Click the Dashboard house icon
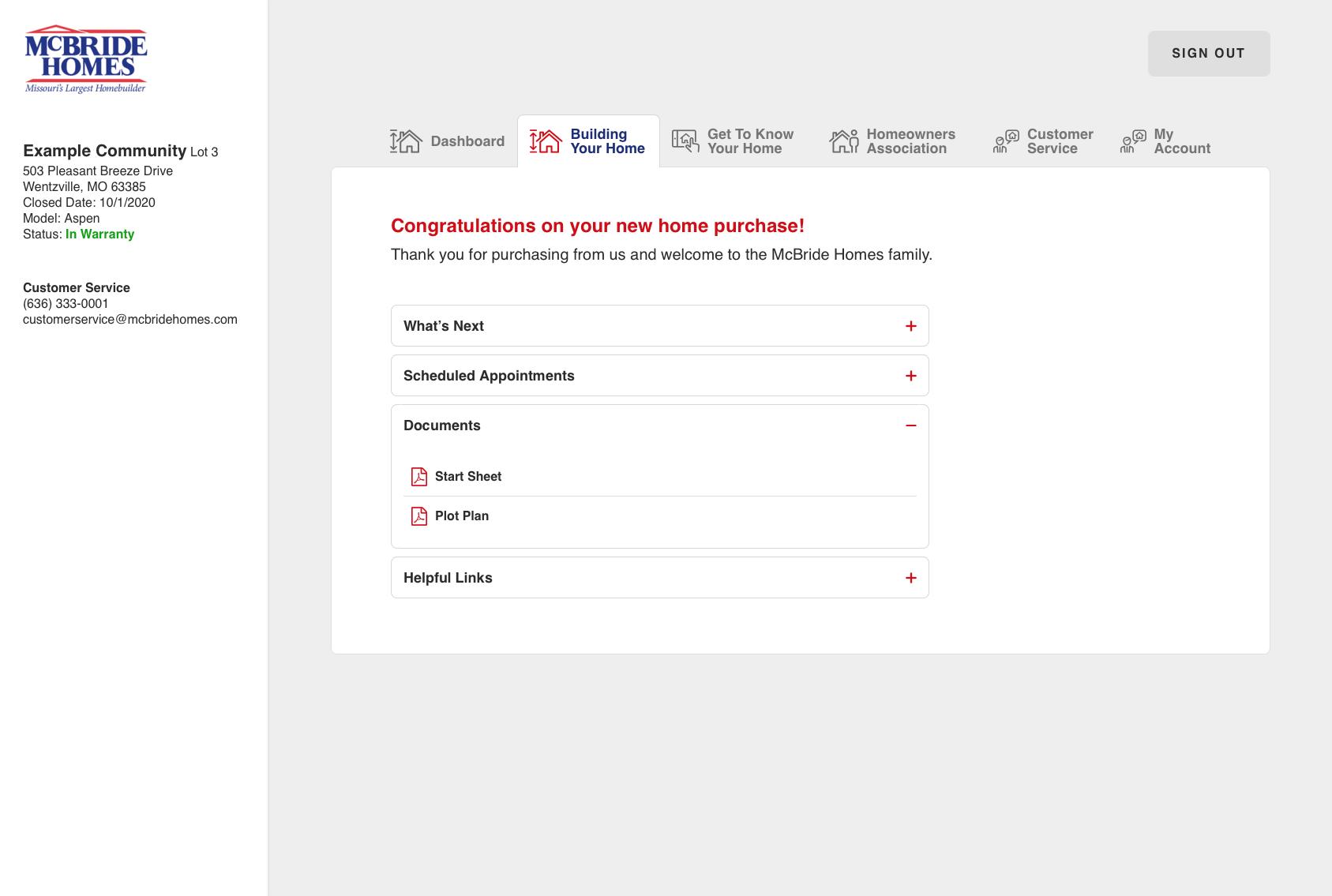Viewport: 1332px width, 896px height. click(406, 141)
